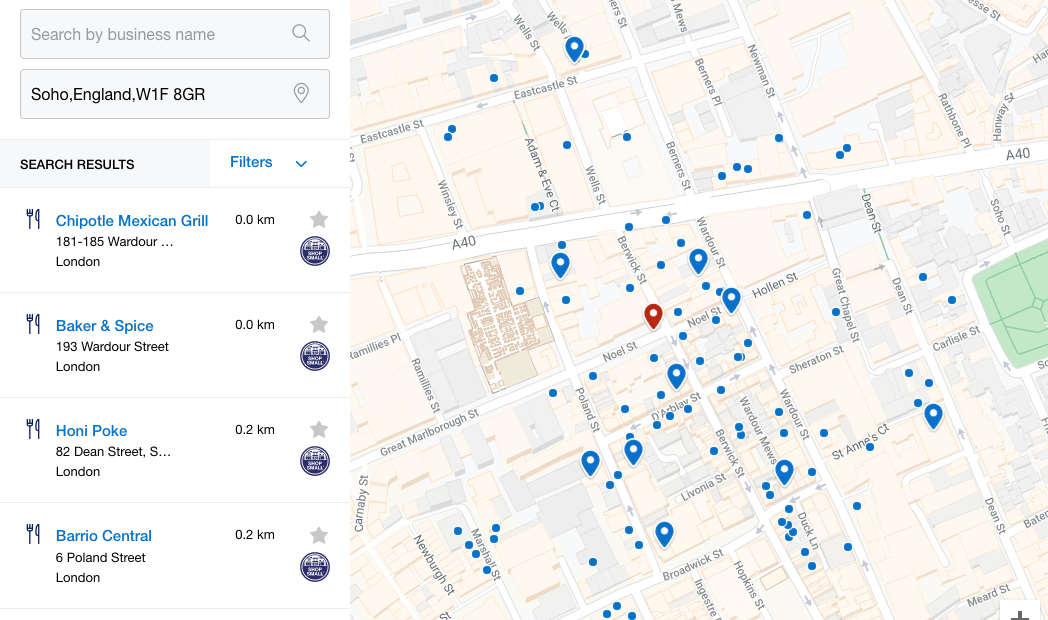Click the red map pin marker
Viewport: 1048px width, 620px height.
pyautogui.click(x=653, y=316)
